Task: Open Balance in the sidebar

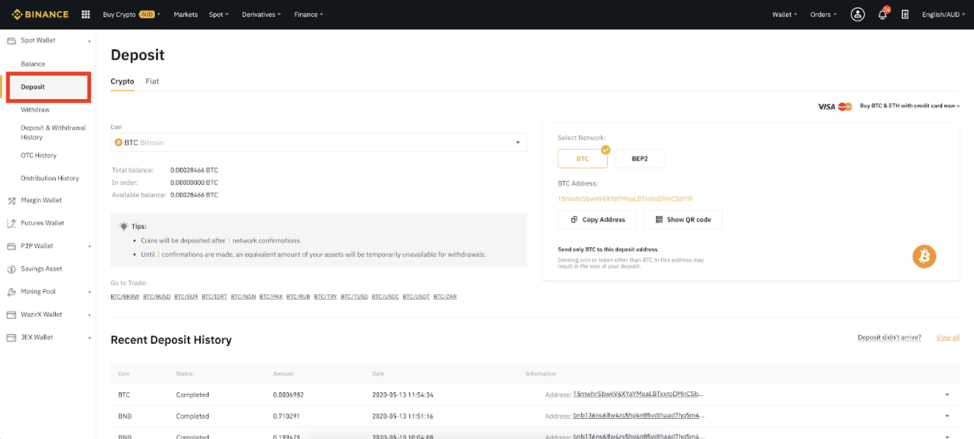Action: point(33,64)
